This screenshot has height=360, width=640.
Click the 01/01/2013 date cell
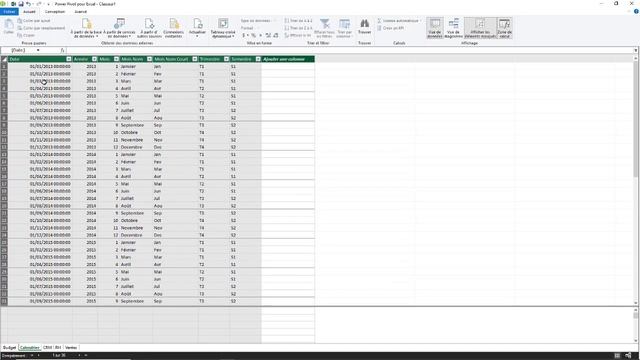pos(40,67)
